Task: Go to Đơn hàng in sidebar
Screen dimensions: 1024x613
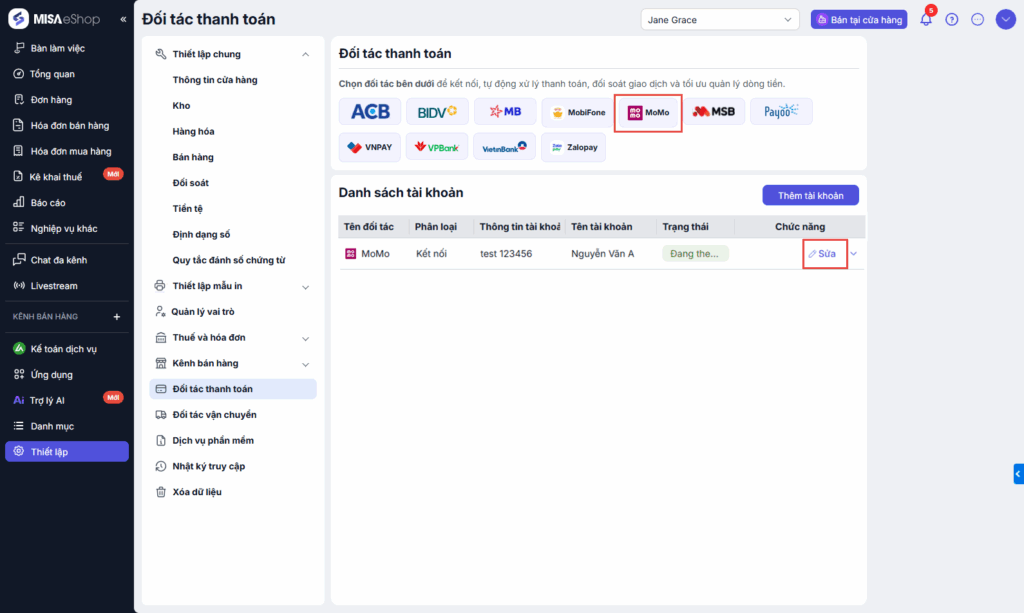Action: (51, 100)
